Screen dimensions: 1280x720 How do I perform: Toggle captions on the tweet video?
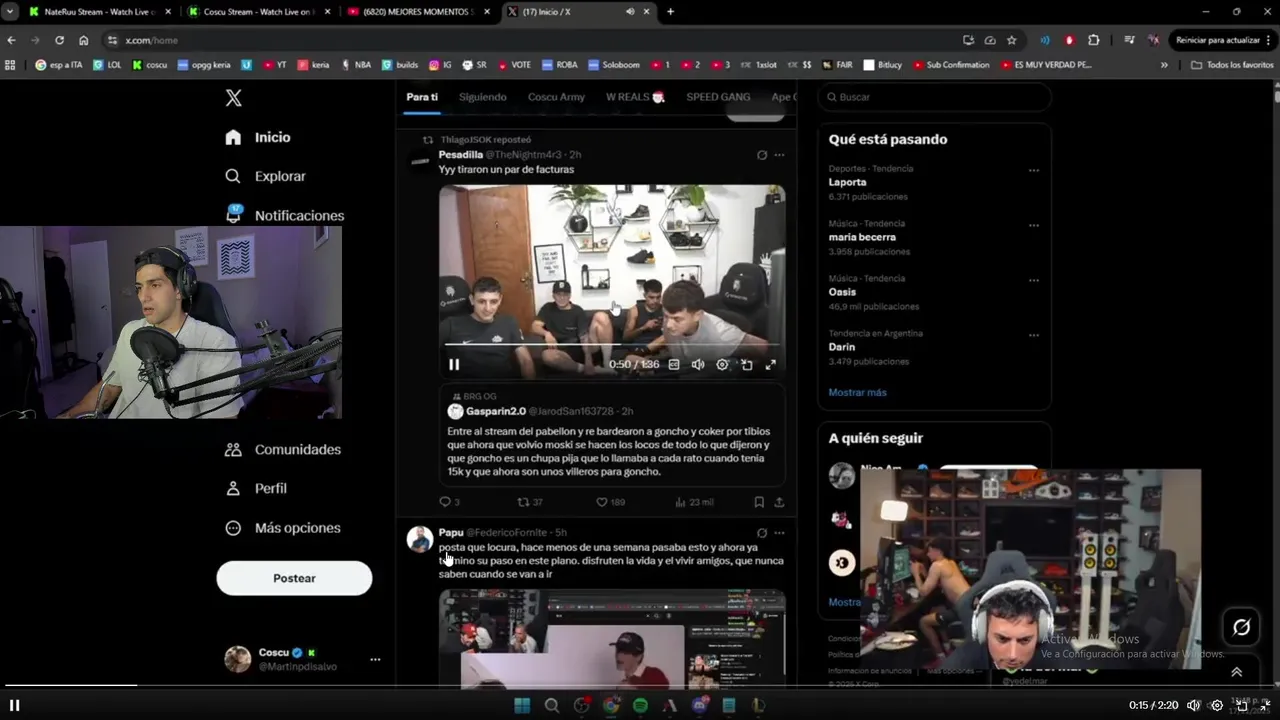click(674, 365)
